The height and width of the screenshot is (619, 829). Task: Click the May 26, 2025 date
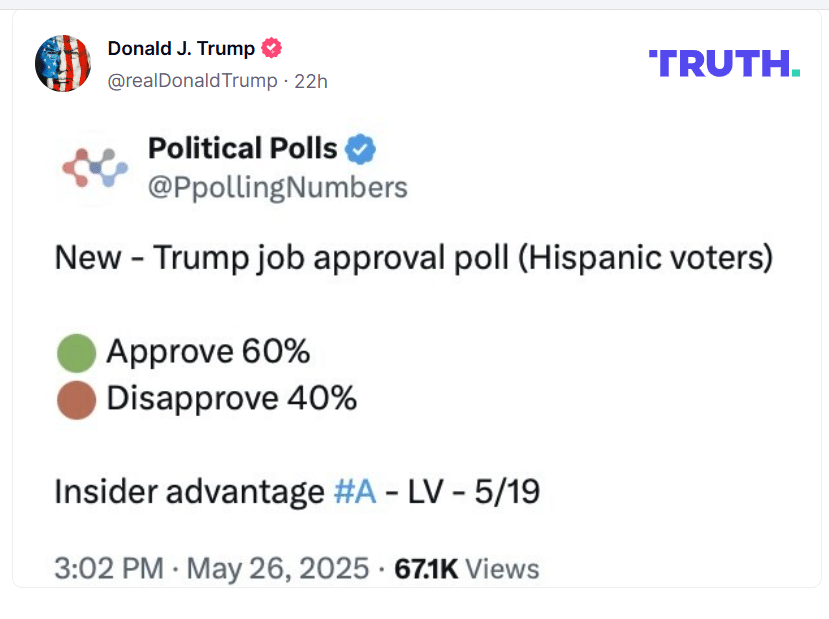(278, 569)
